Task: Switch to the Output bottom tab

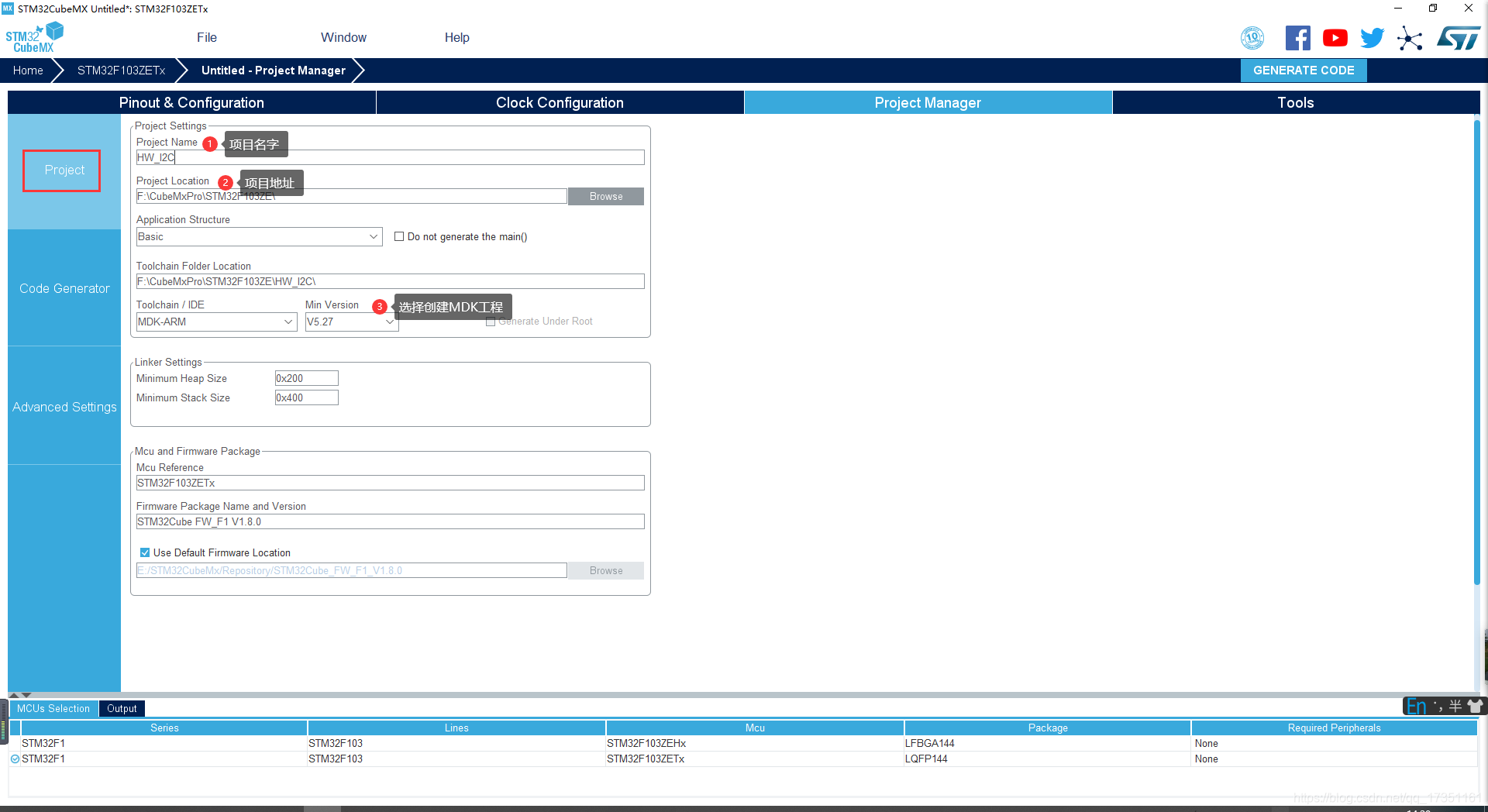Action: 122,708
